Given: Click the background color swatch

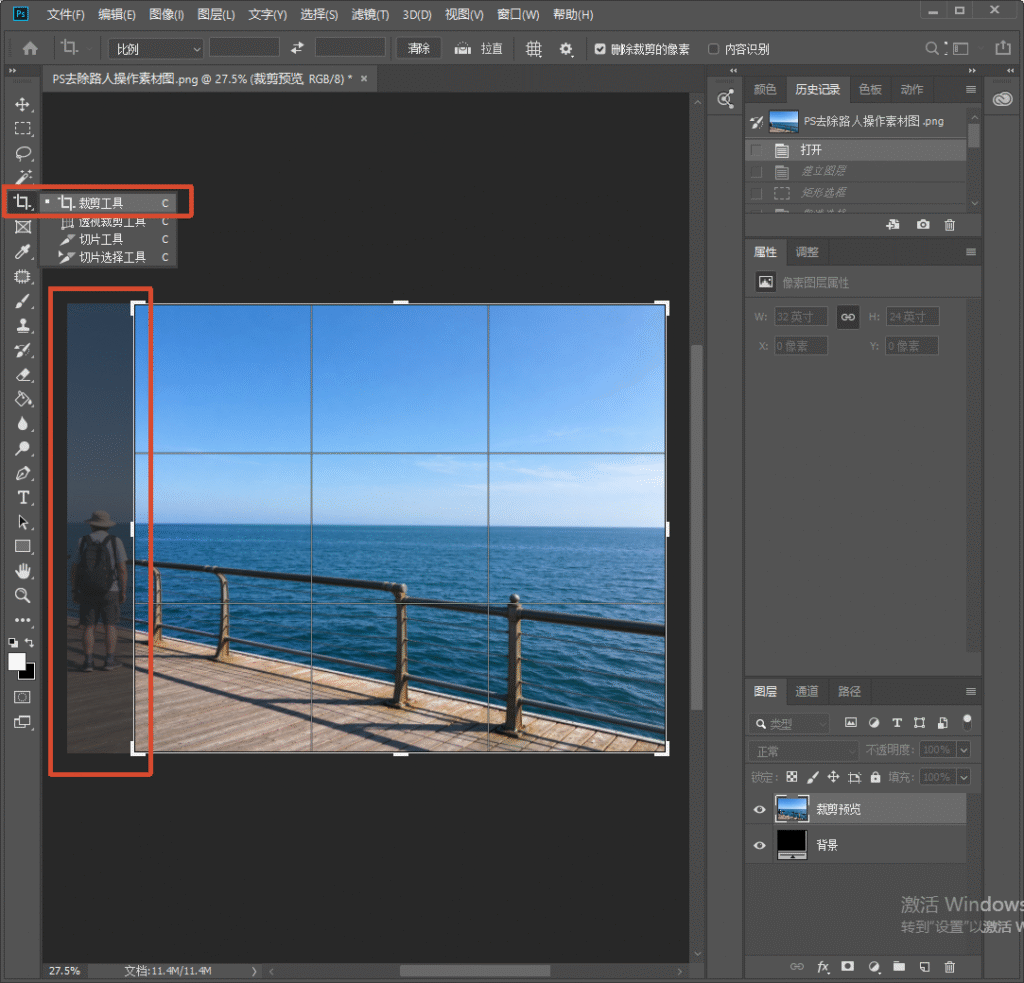Looking at the screenshot, I should (28, 672).
